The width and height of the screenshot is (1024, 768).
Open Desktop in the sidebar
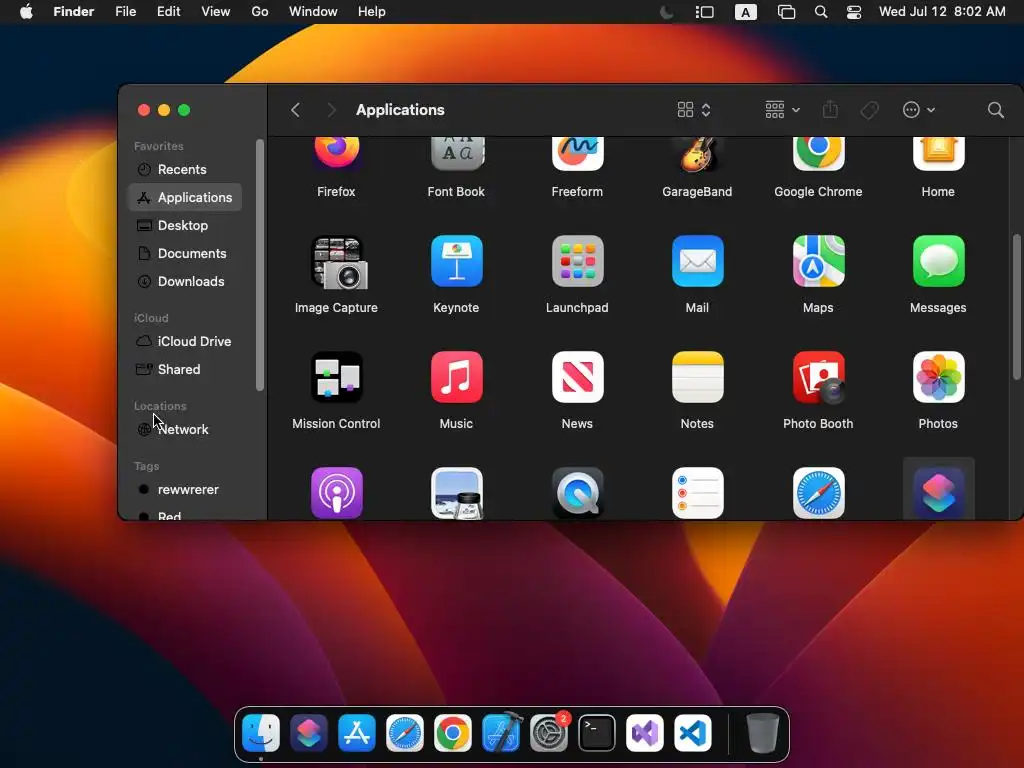click(x=185, y=225)
